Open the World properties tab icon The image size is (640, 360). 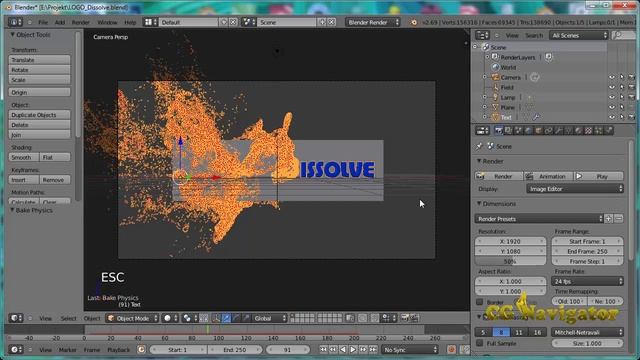tap(528, 131)
